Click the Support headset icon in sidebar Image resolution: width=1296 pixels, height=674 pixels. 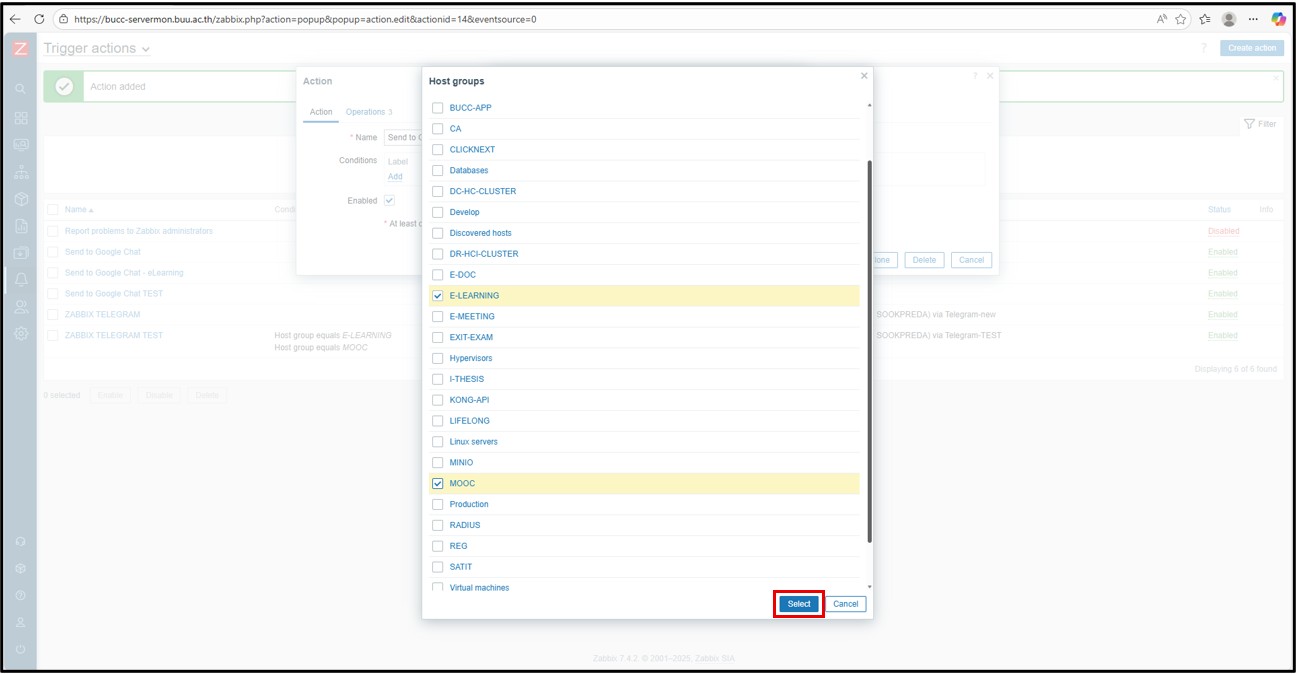point(21,541)
